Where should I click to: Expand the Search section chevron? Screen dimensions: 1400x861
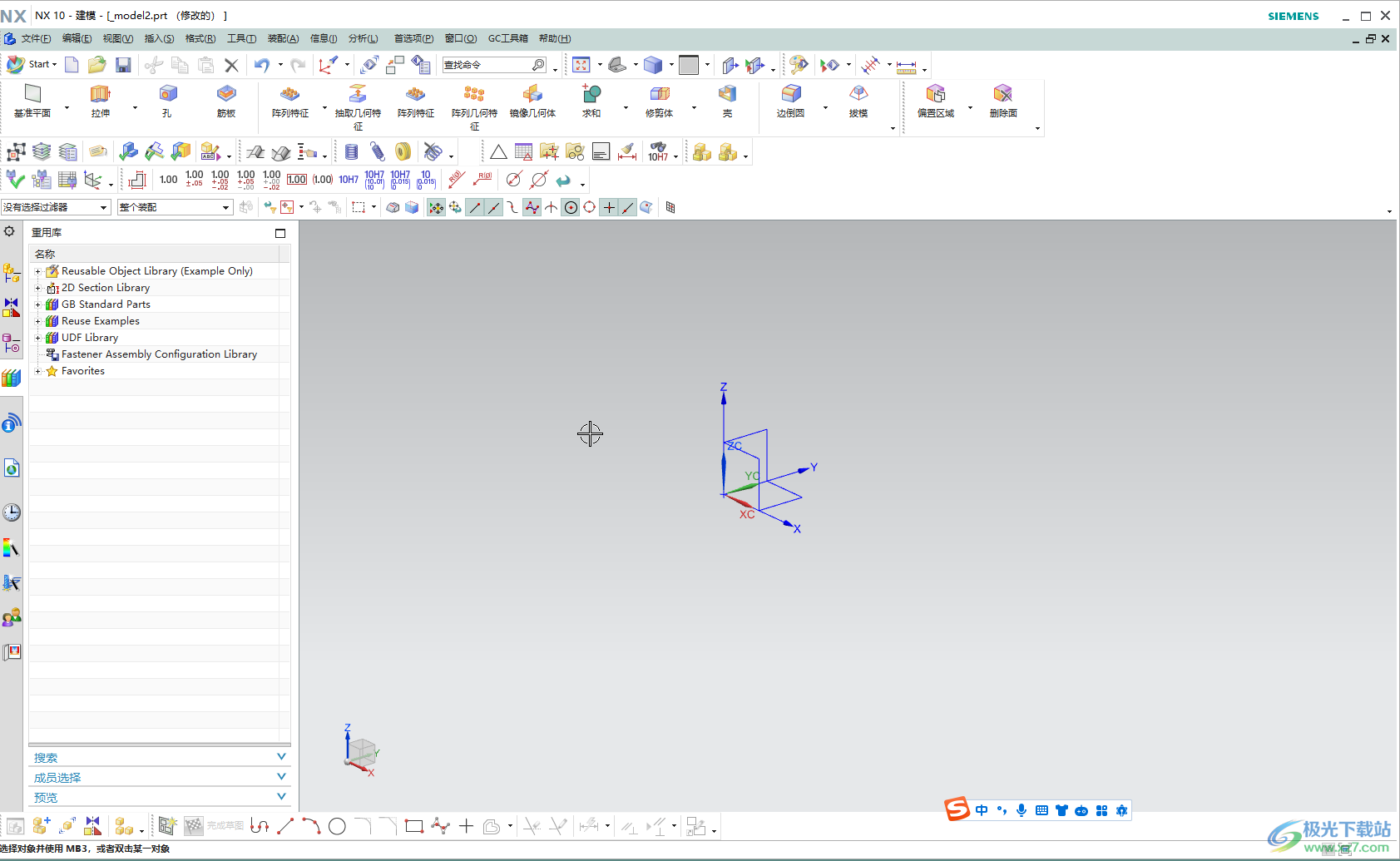pyautogui.click(x=281, y=757)
